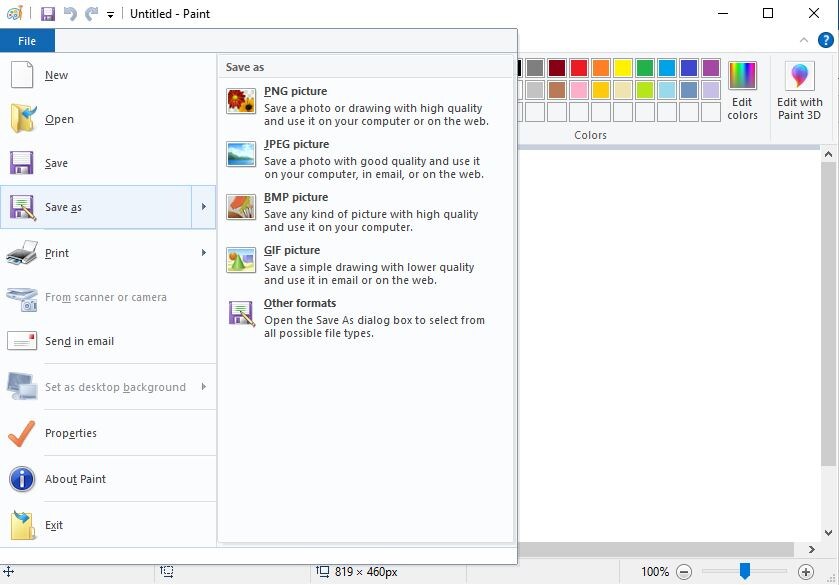This screenshot has height=585, width=839.
Task: Click the zoom slider handle
Action: (745, 571)
